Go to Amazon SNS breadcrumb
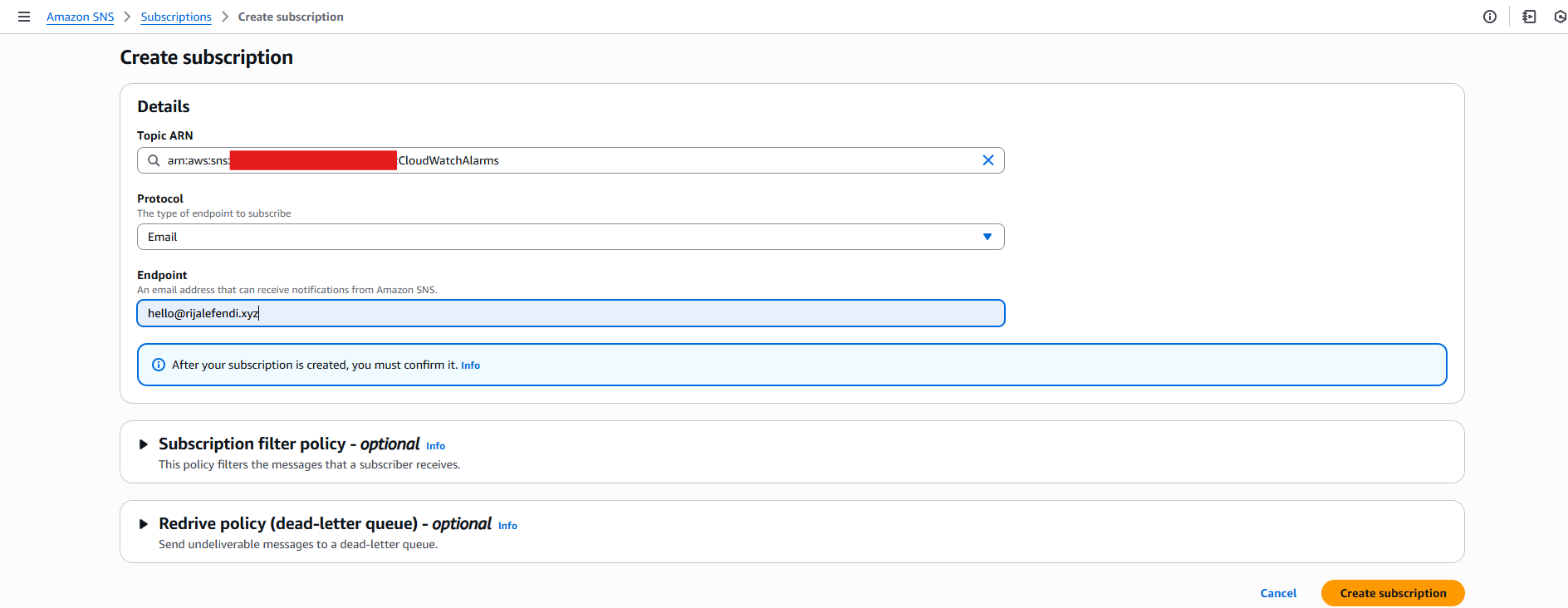Screen dimensions: 1568x608 pos(80,17)
